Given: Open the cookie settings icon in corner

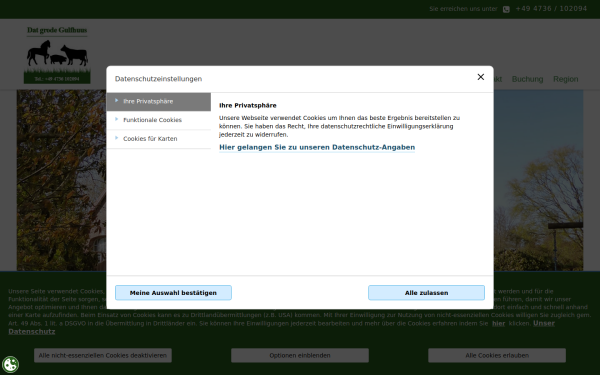Looking at the screenshot, I should point(10,365).
